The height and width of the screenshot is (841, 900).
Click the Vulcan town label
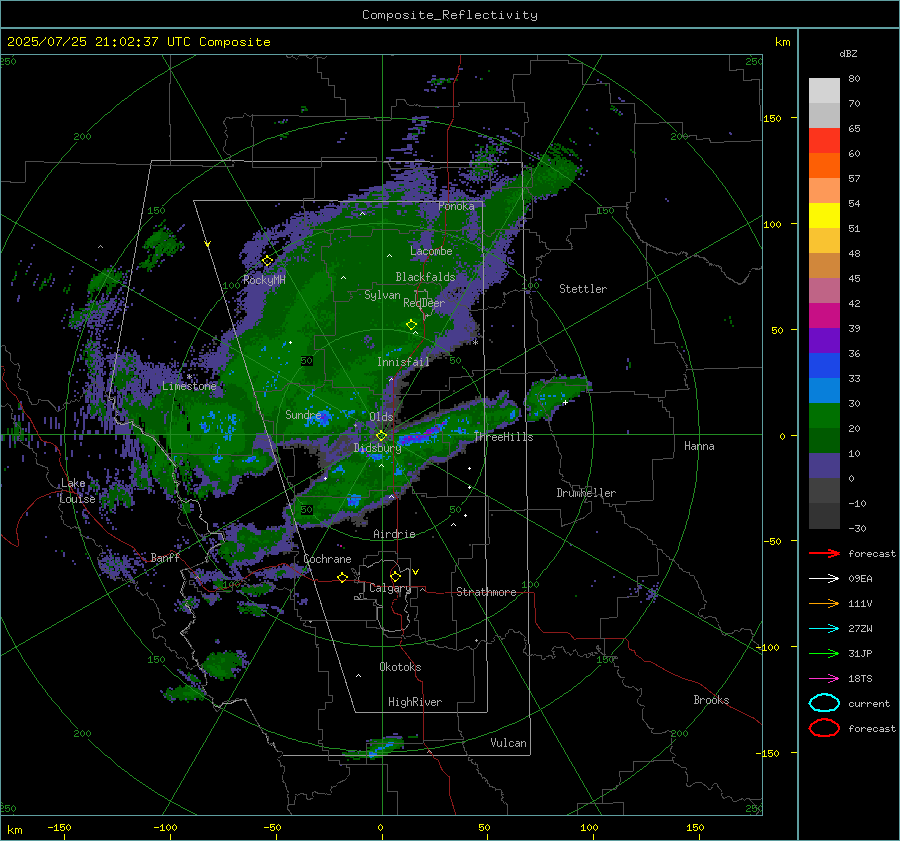[508, 743]
